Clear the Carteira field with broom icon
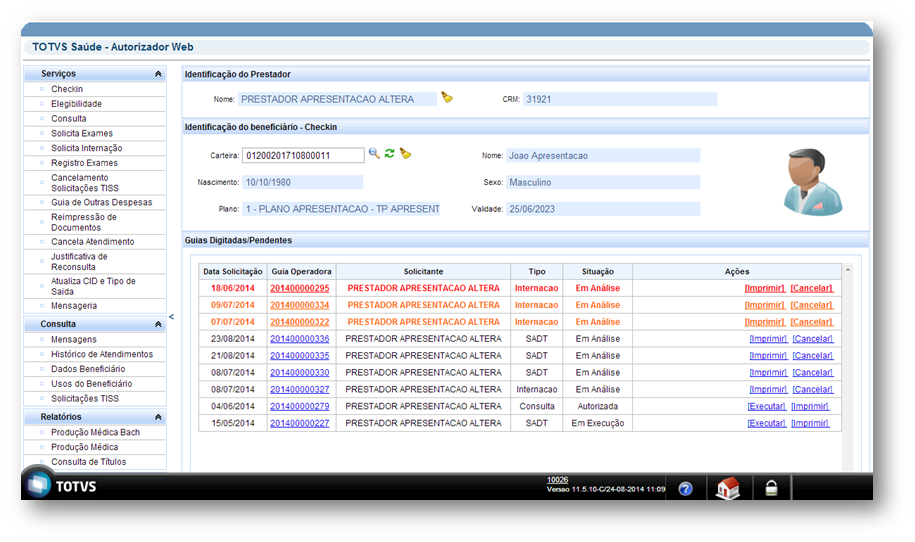 point(405,153)
